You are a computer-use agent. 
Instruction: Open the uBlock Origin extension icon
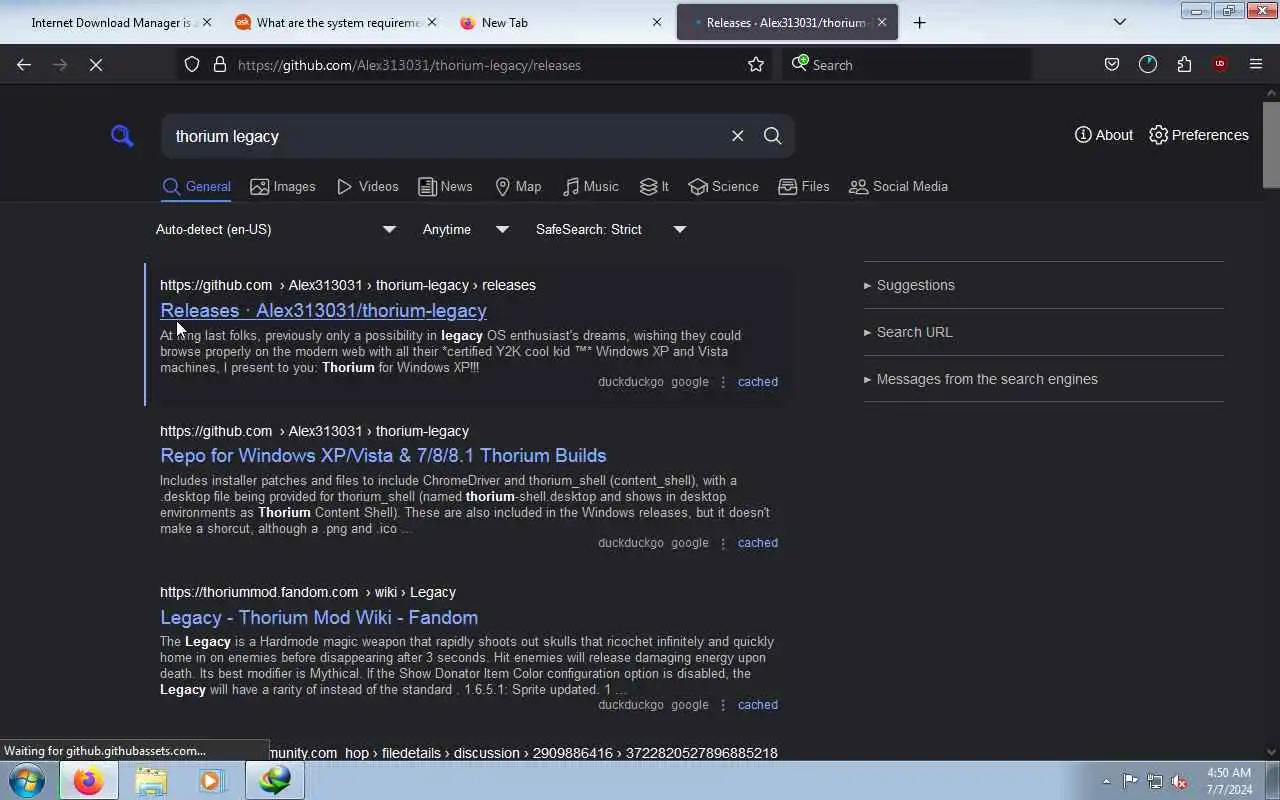pyautogui.click(x=1220, y=65)
